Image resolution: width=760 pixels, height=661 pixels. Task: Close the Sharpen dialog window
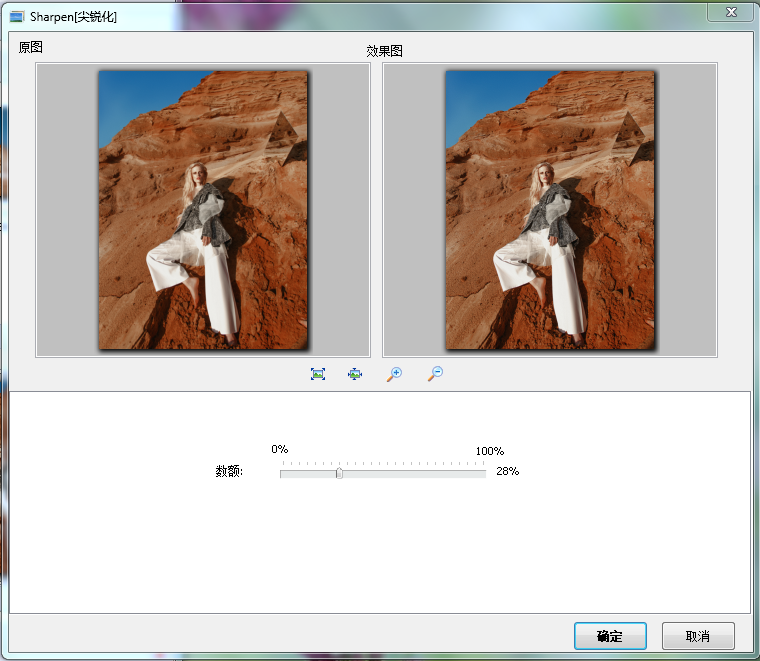(730, 11)
